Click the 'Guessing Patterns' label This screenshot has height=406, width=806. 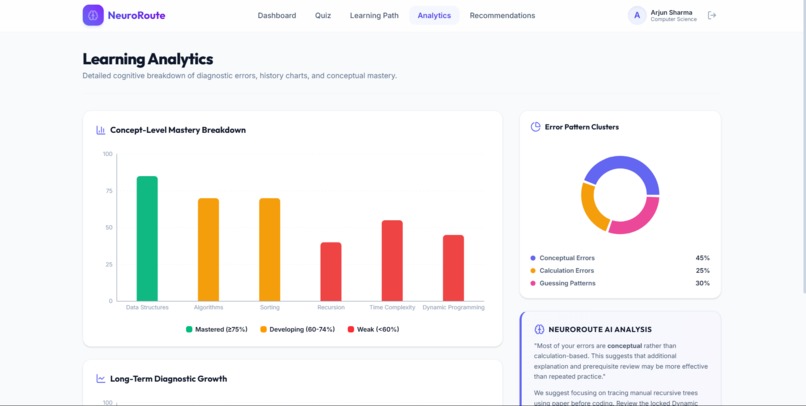pyautogui.click(x=567, y=283)
